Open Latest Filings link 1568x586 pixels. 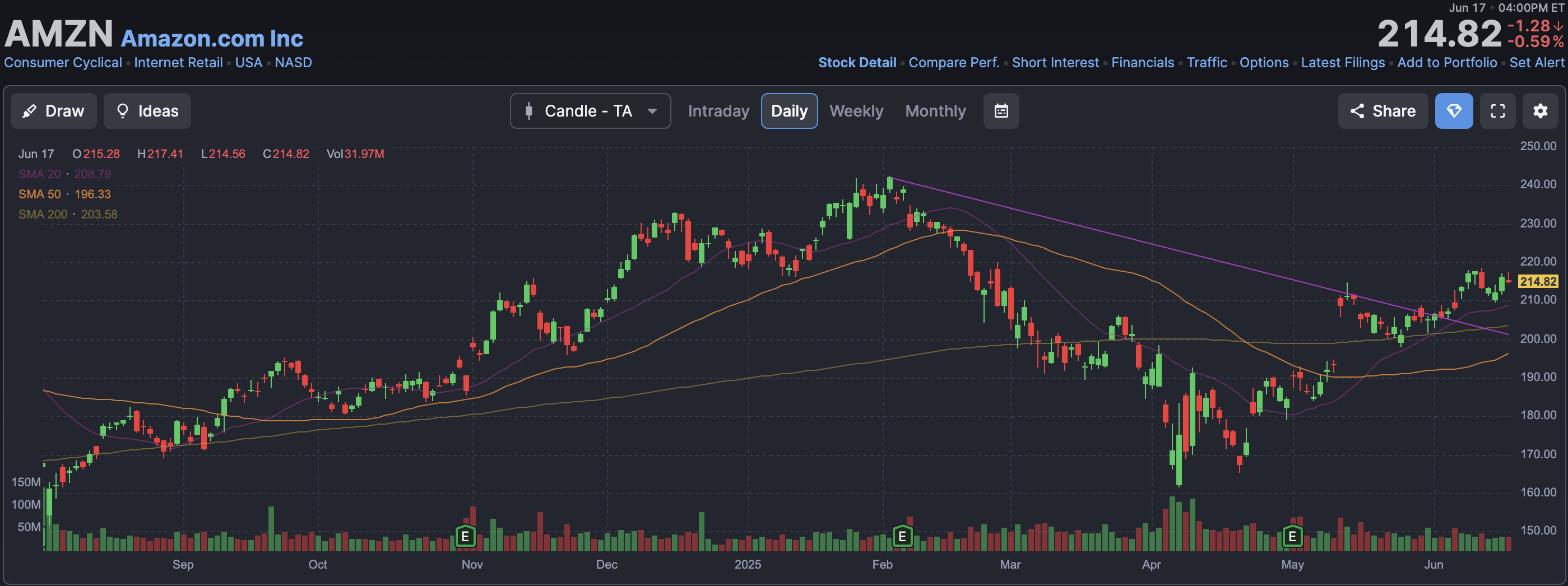pyautogui.click(x=1343, y=63)
